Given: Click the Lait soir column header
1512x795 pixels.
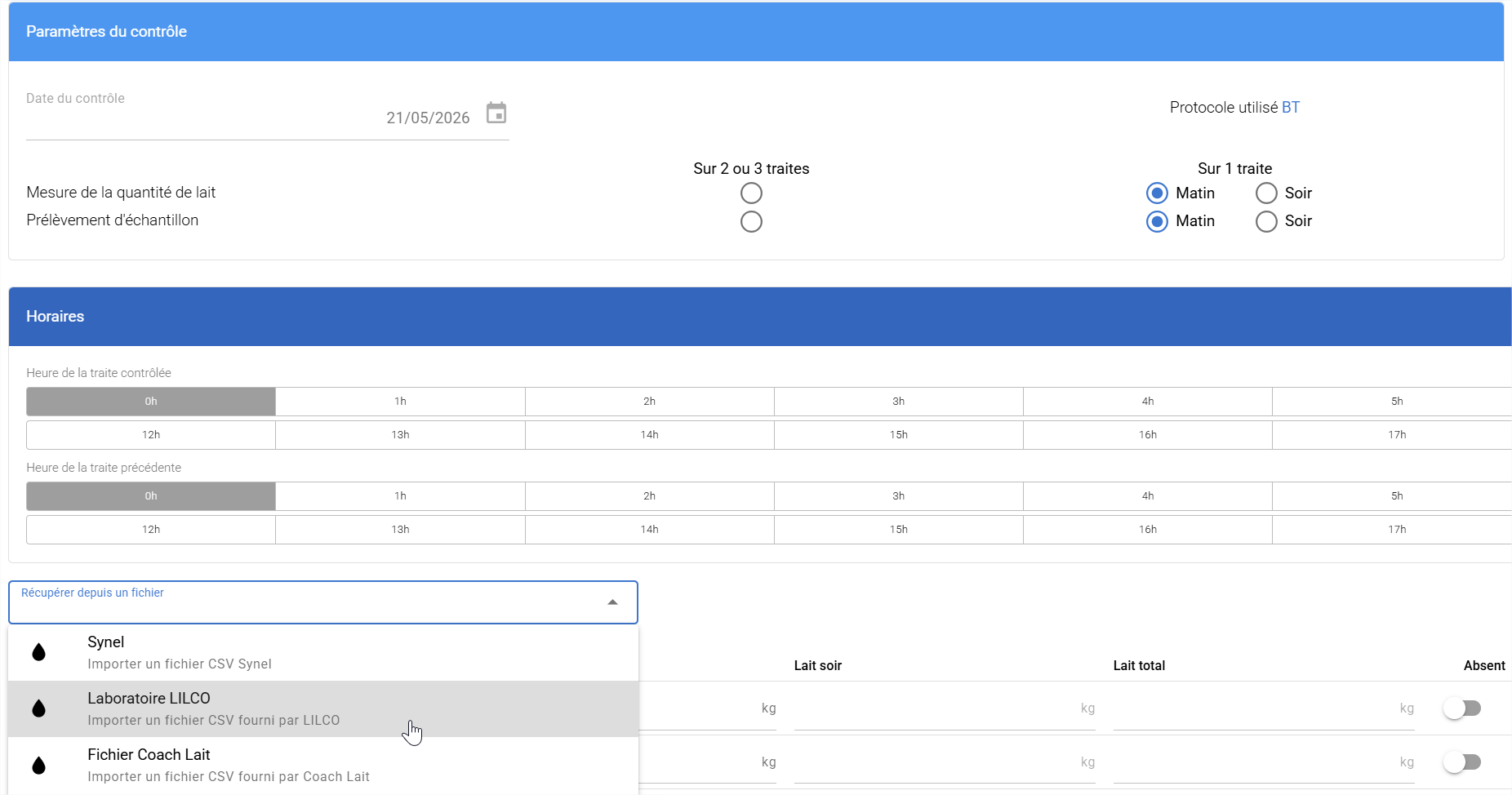Looking at the screenshot, I should coord(817,666).
